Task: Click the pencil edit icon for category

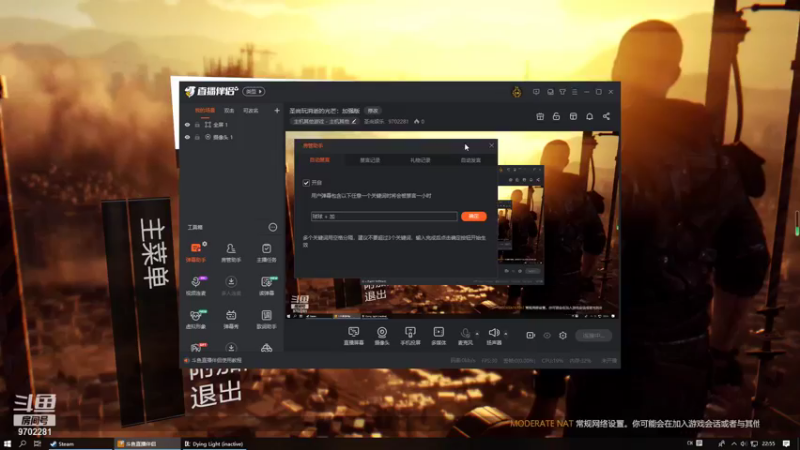Action: (x=354, y=121)
